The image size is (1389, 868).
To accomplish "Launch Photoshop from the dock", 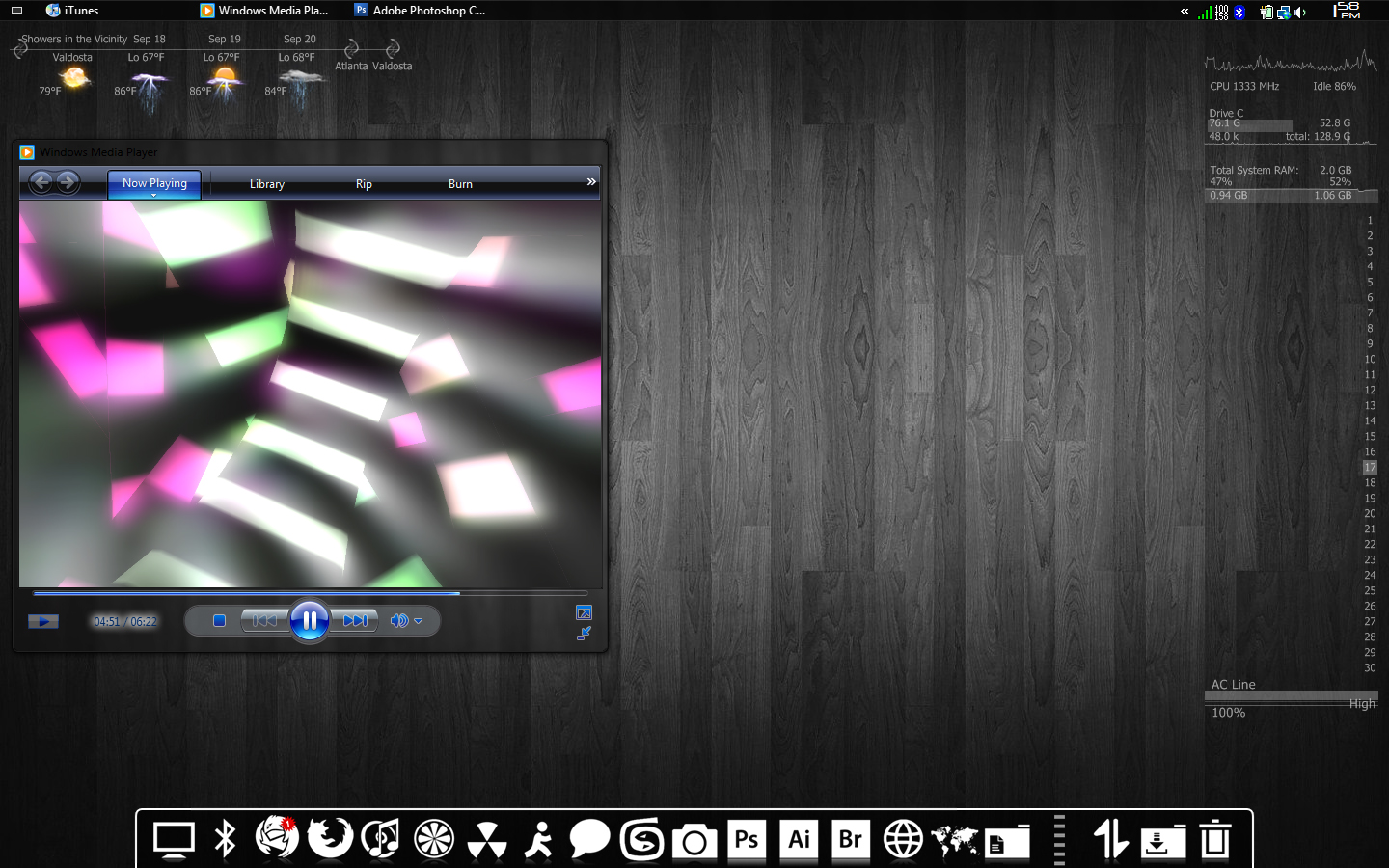I will (747, 839).
